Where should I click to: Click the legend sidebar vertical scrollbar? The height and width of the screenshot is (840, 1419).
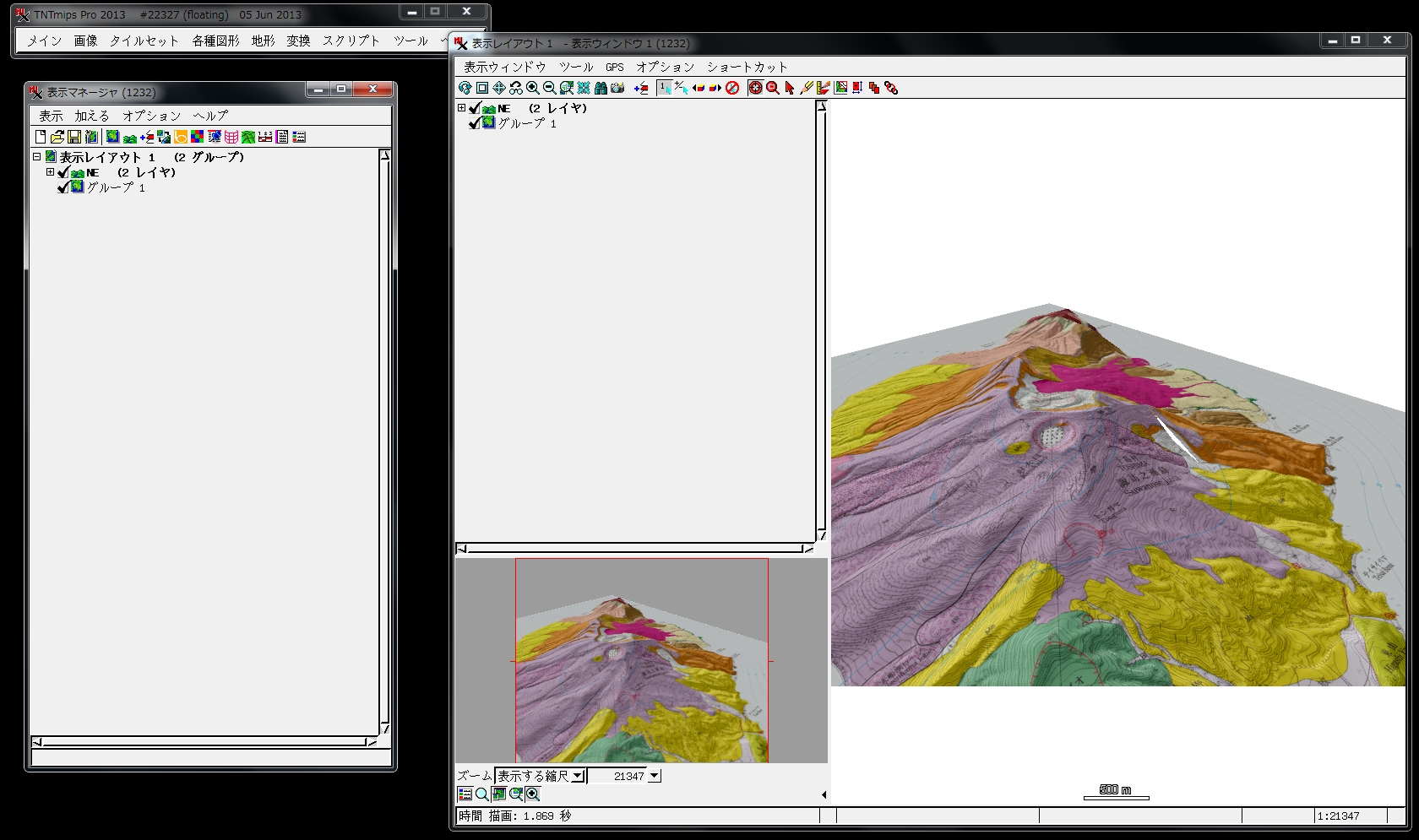tap(821, 321)
